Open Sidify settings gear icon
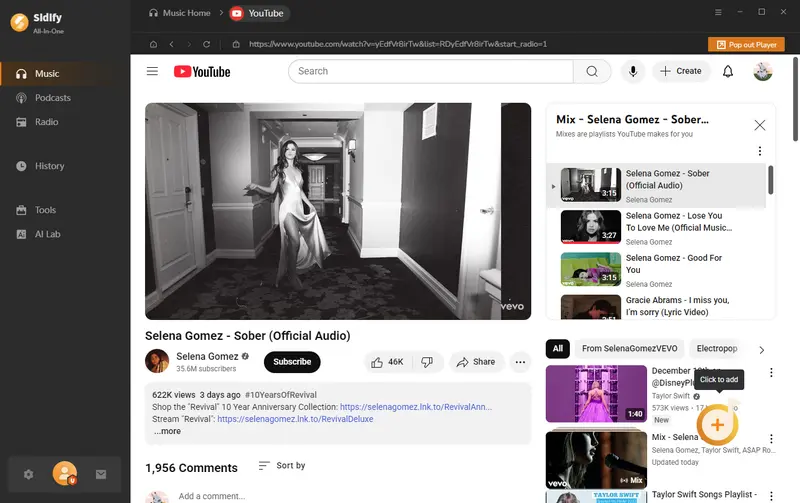The height and width of the screenshot is (503, 800). [28, 474]
